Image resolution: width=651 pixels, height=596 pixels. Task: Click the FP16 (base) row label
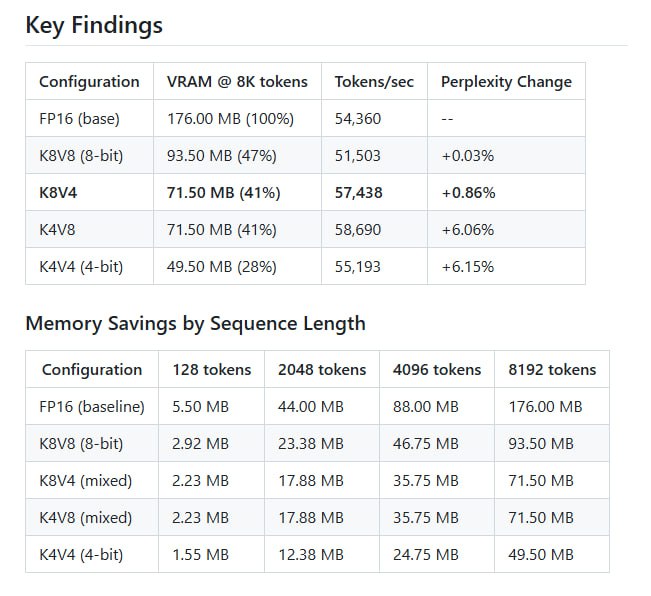(79, 119)
